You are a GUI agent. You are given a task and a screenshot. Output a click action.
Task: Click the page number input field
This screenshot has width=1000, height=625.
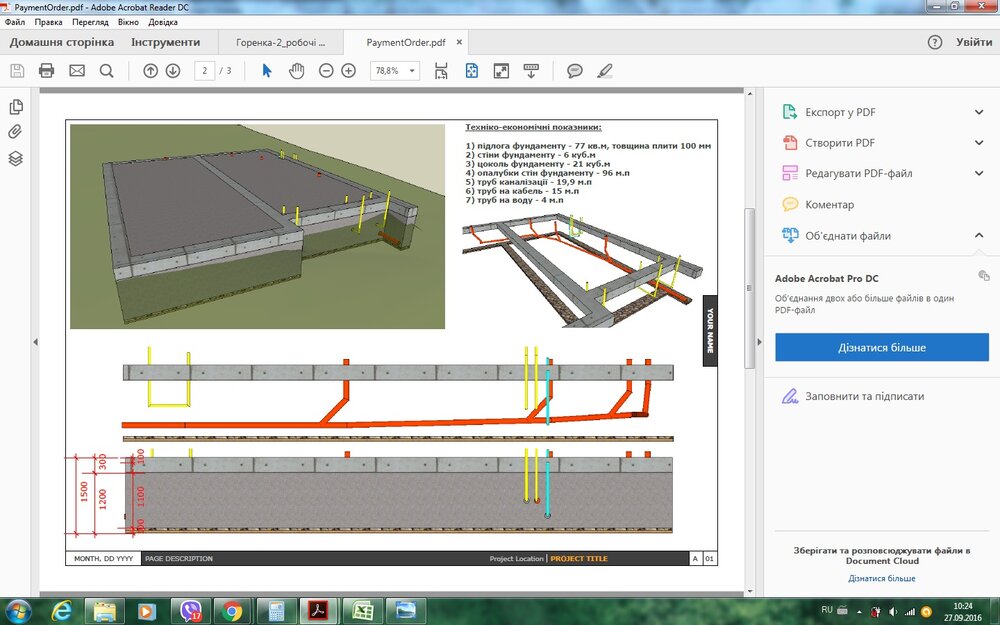(x=204, y=71)
